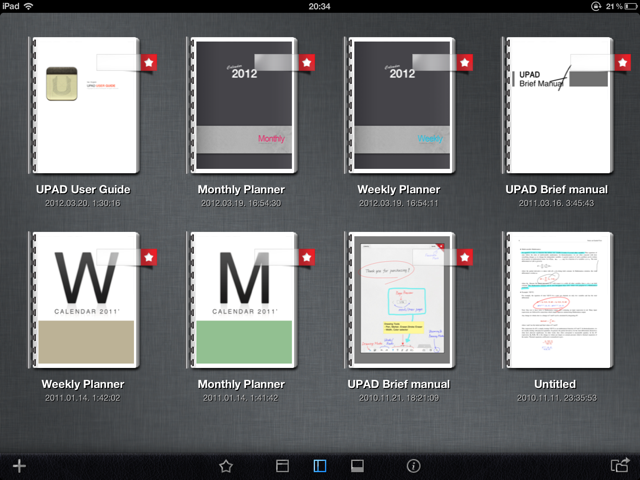Click the date '2012.03.19. 16:54:30'
Image resolution: width=640 pixels, height=480 pixels.
pyautogui.click(x=241, y=203)
